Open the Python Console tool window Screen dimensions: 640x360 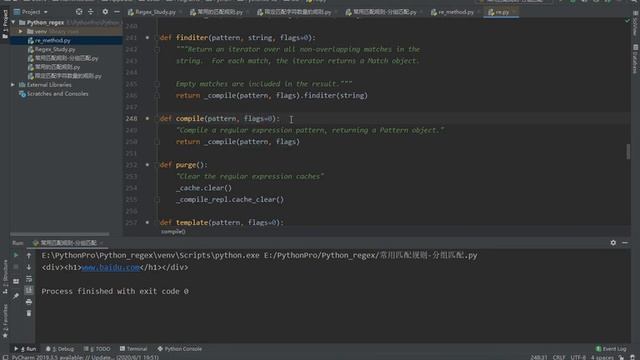180,349
